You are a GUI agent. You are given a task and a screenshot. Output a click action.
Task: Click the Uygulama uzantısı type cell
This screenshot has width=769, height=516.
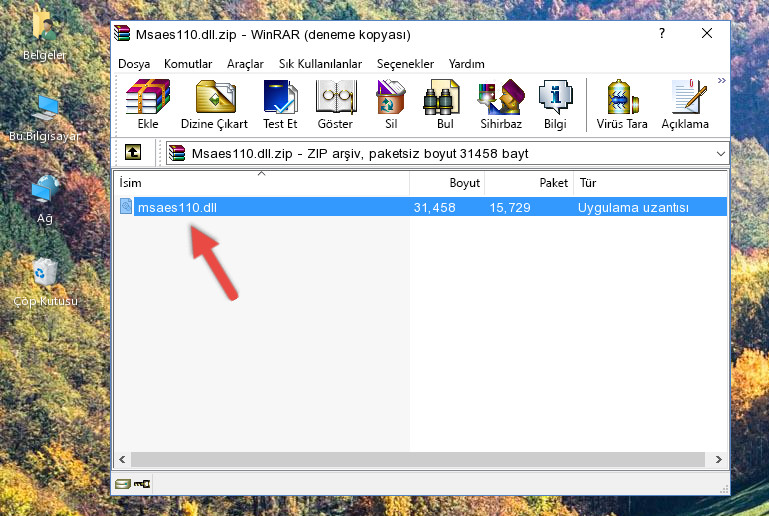point(633,207)
